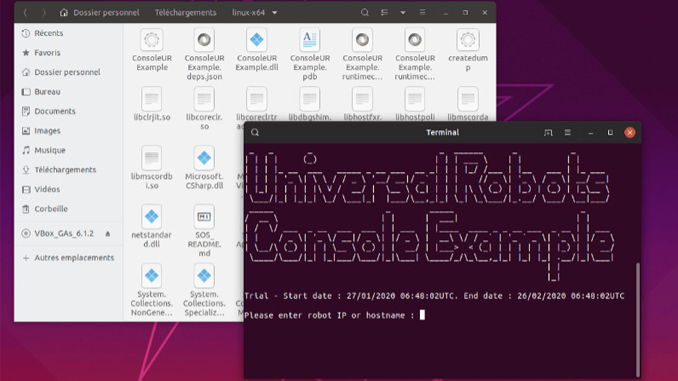This screenshot has width=678, height=381.
Task: Open search in the file manager
Action: tap(365, 13)
